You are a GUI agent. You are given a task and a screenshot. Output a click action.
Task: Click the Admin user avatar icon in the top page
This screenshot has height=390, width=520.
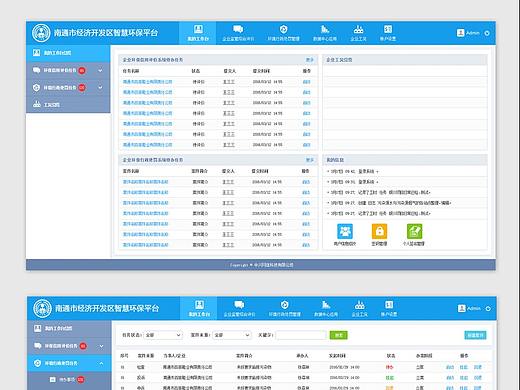tap(460, 33)
